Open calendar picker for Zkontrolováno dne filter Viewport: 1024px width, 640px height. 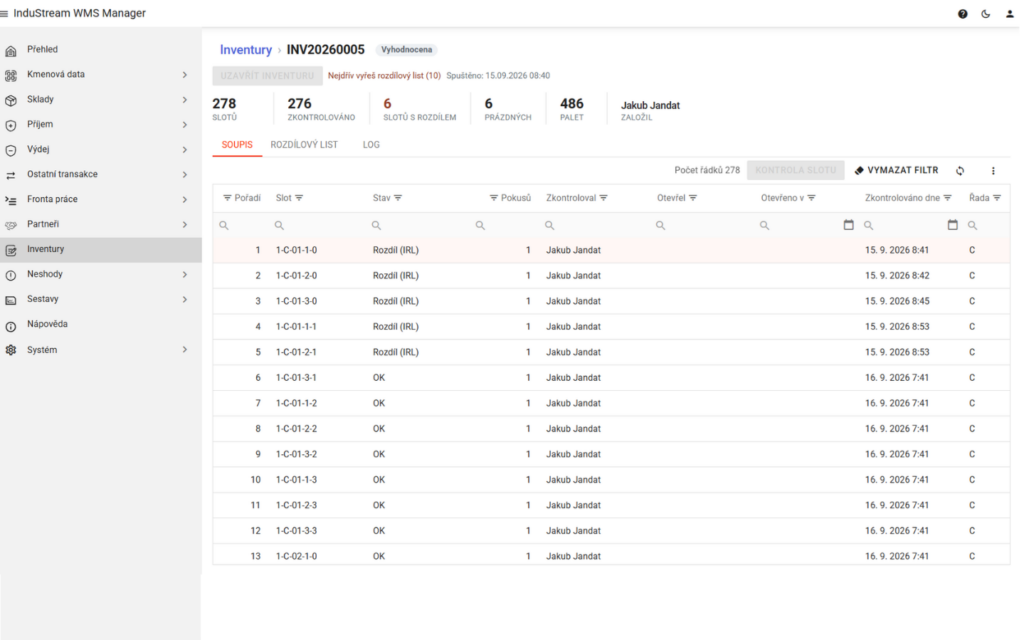[x=953, y=225]
